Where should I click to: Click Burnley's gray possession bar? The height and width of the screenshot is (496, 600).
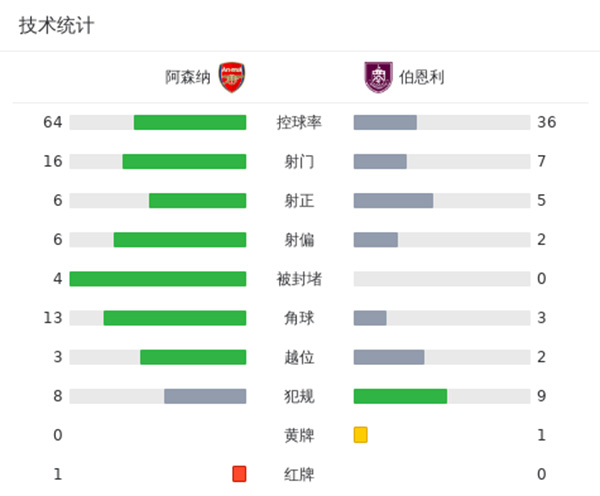tap(385, 123)
